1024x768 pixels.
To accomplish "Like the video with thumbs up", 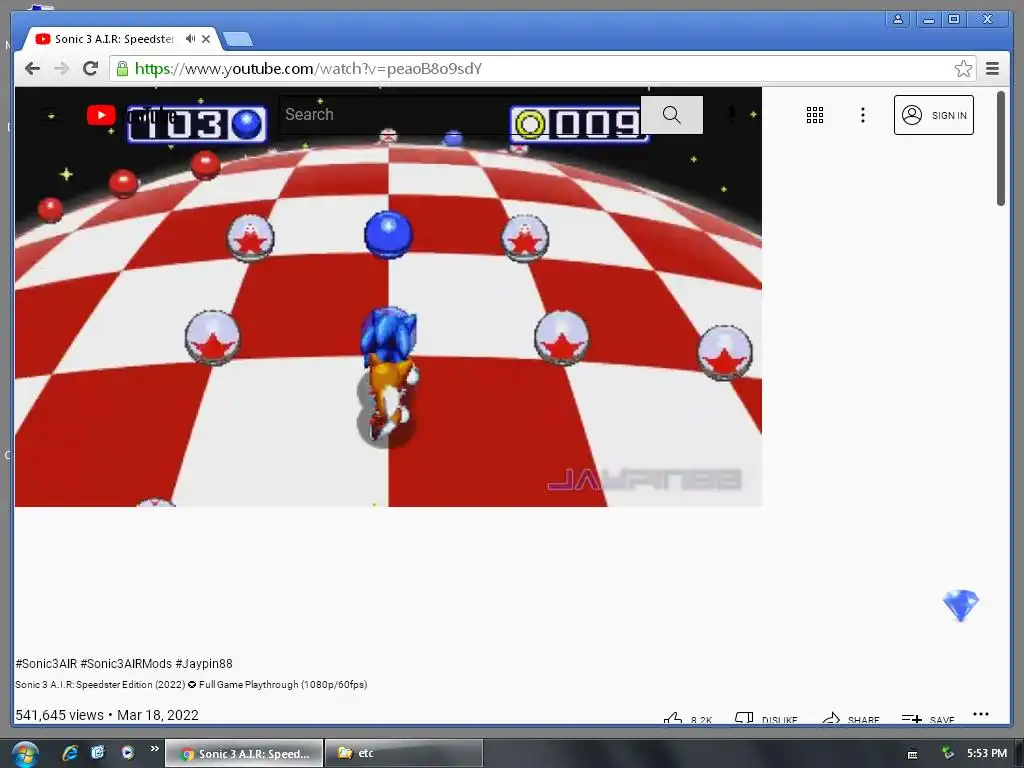I will point(687,718).
